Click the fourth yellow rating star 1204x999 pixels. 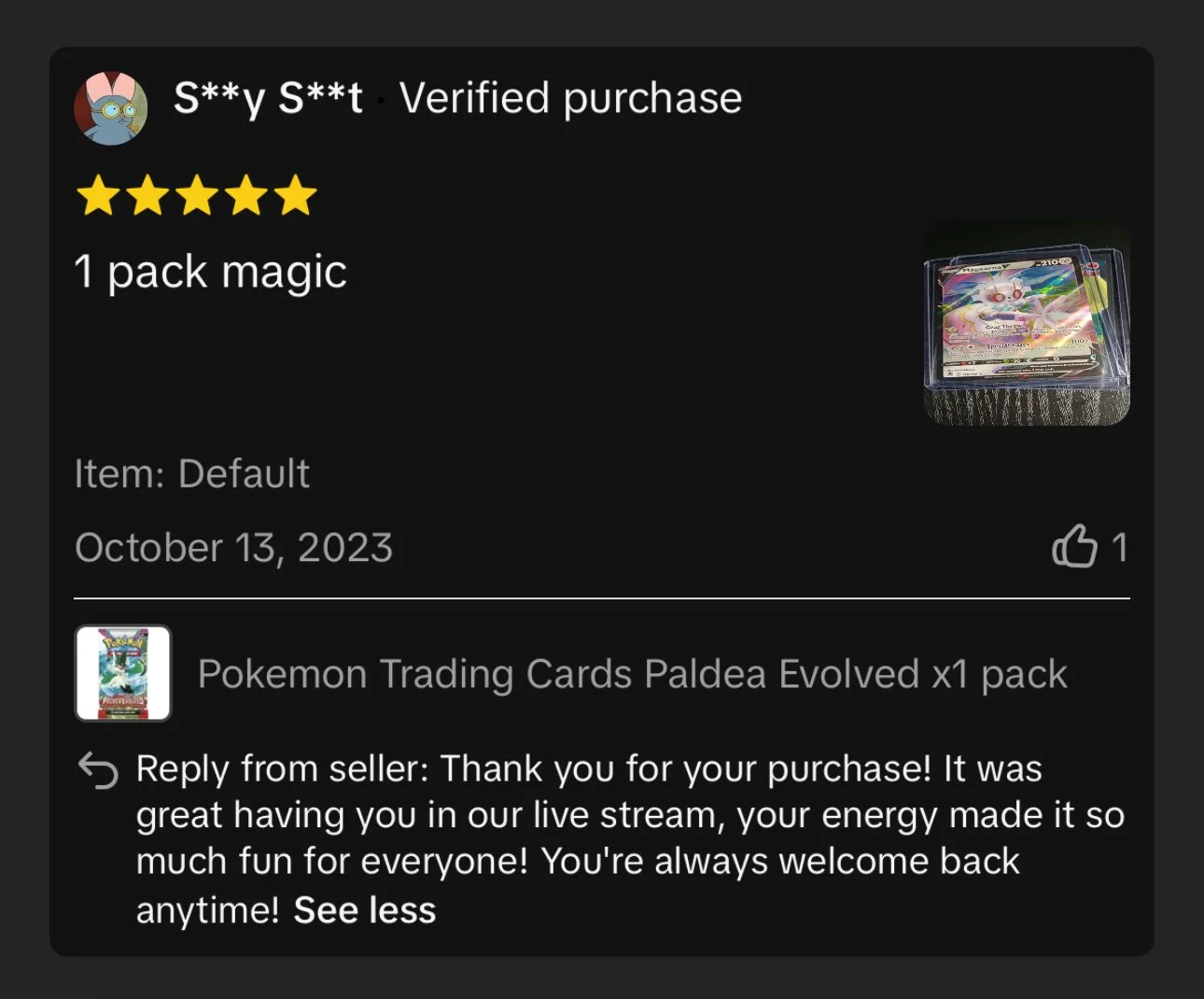[x=246, y=195]
